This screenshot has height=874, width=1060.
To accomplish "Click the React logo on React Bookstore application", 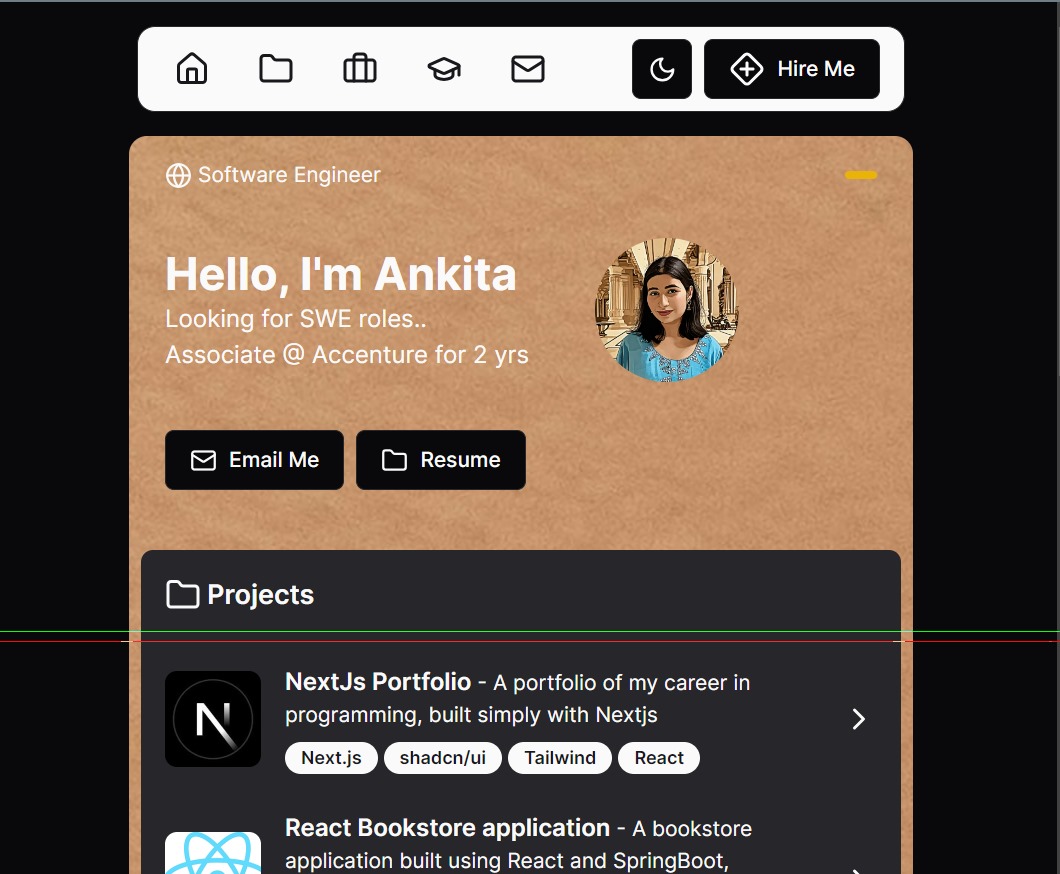I will coord(212,856).
